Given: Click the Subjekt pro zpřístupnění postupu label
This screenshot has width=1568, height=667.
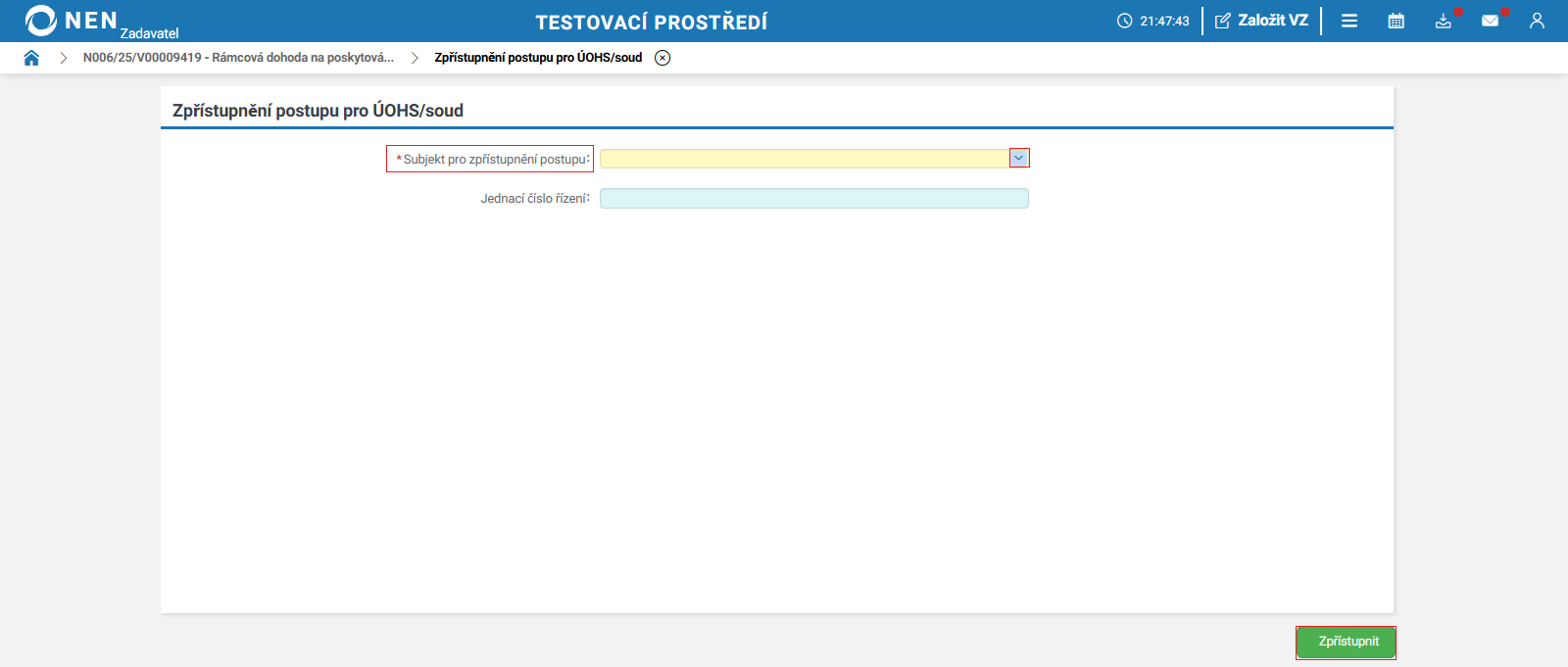Looking at the screenshot, I should 493,160.
